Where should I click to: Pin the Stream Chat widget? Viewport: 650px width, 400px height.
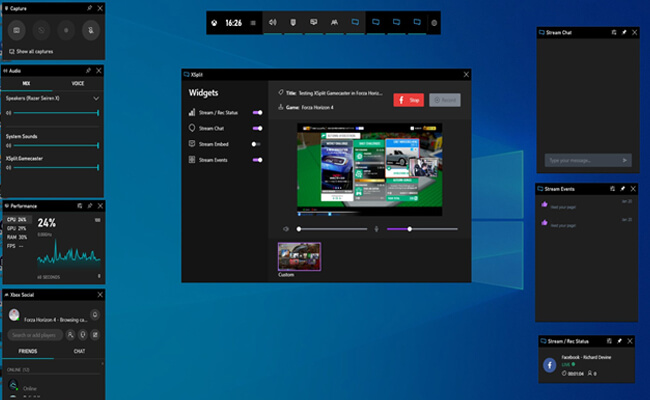624,32
